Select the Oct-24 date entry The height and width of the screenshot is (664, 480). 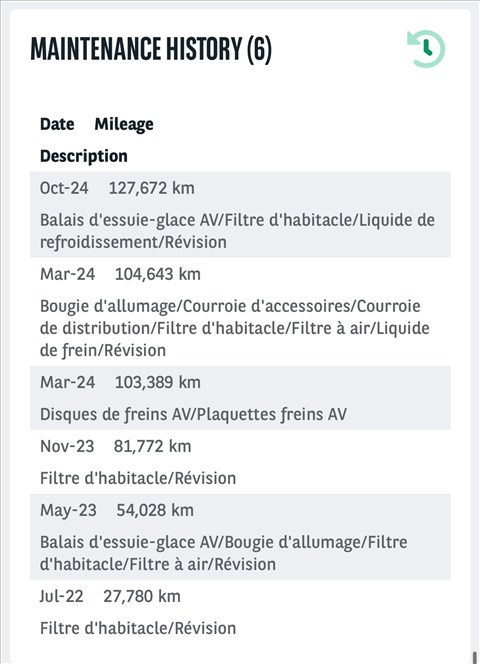pos(64,188)
